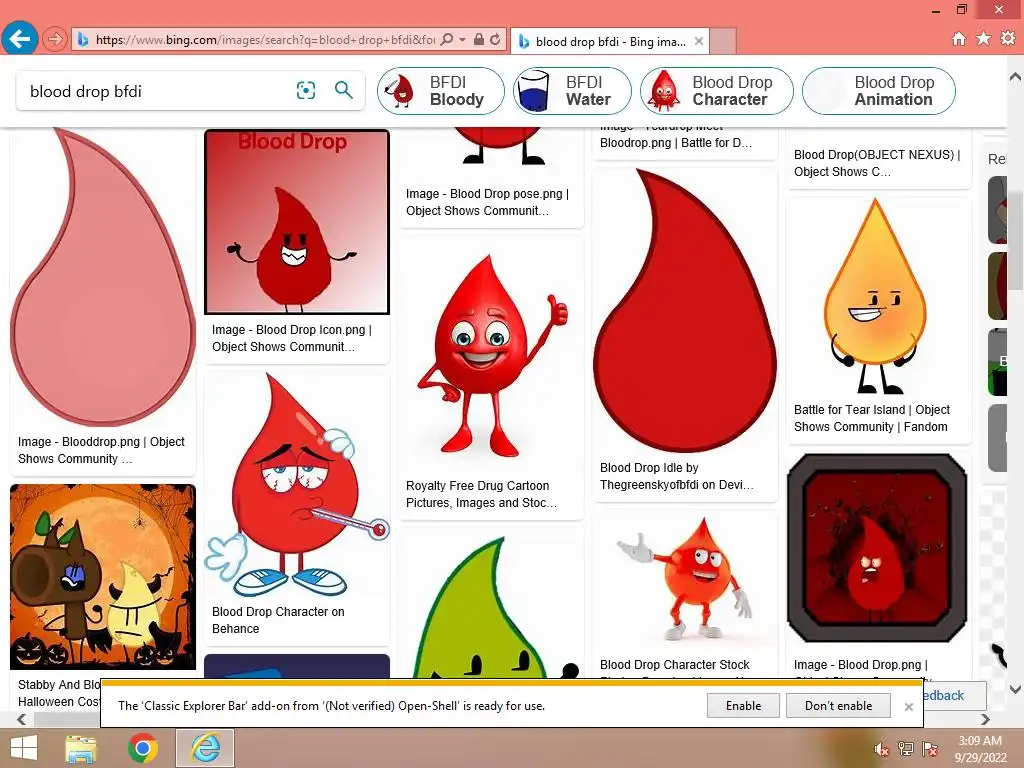
Task: Click 'Blood Drop Character Stock' caption
Action: [675, 665]
